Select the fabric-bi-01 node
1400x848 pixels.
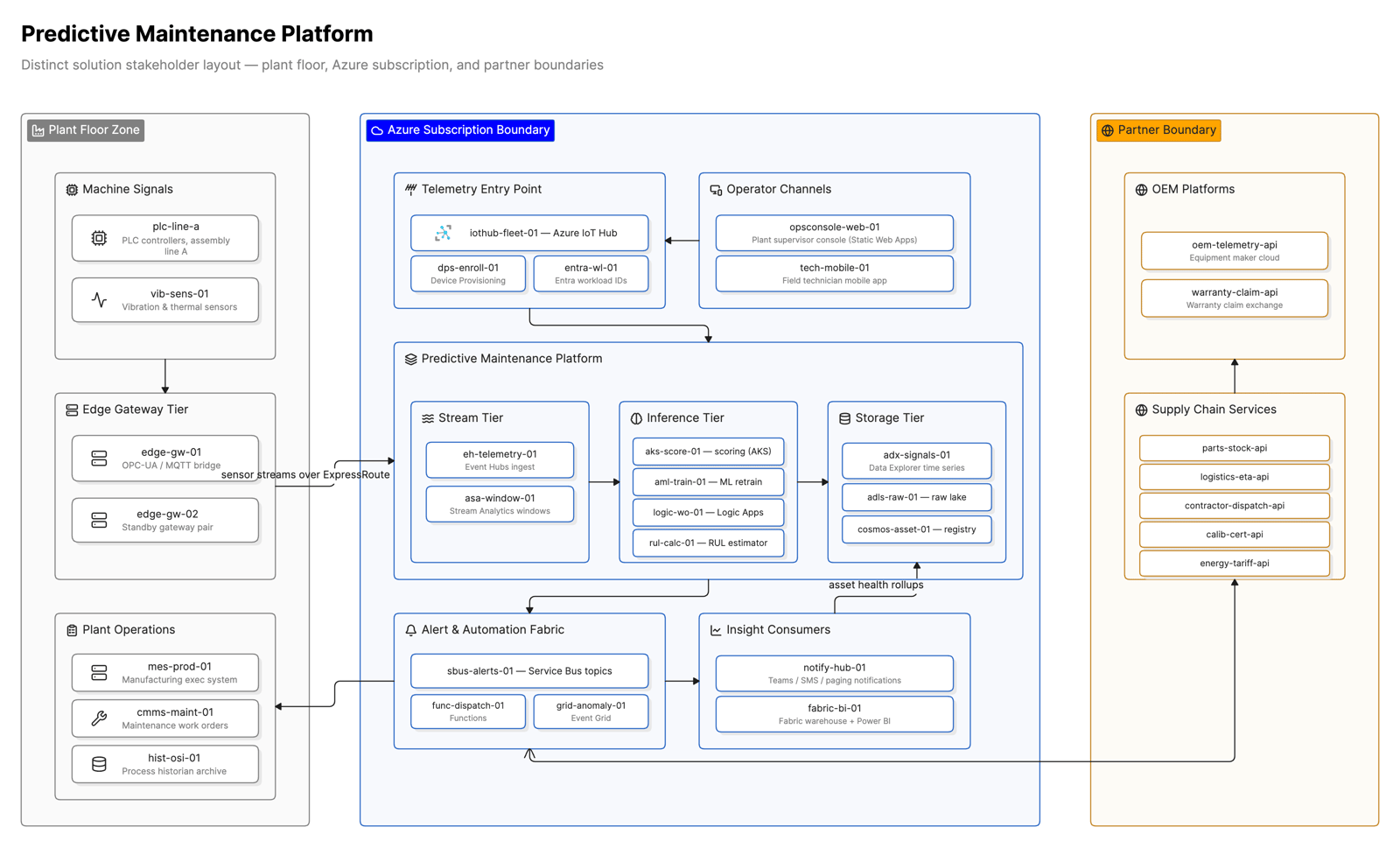[834, 714]
